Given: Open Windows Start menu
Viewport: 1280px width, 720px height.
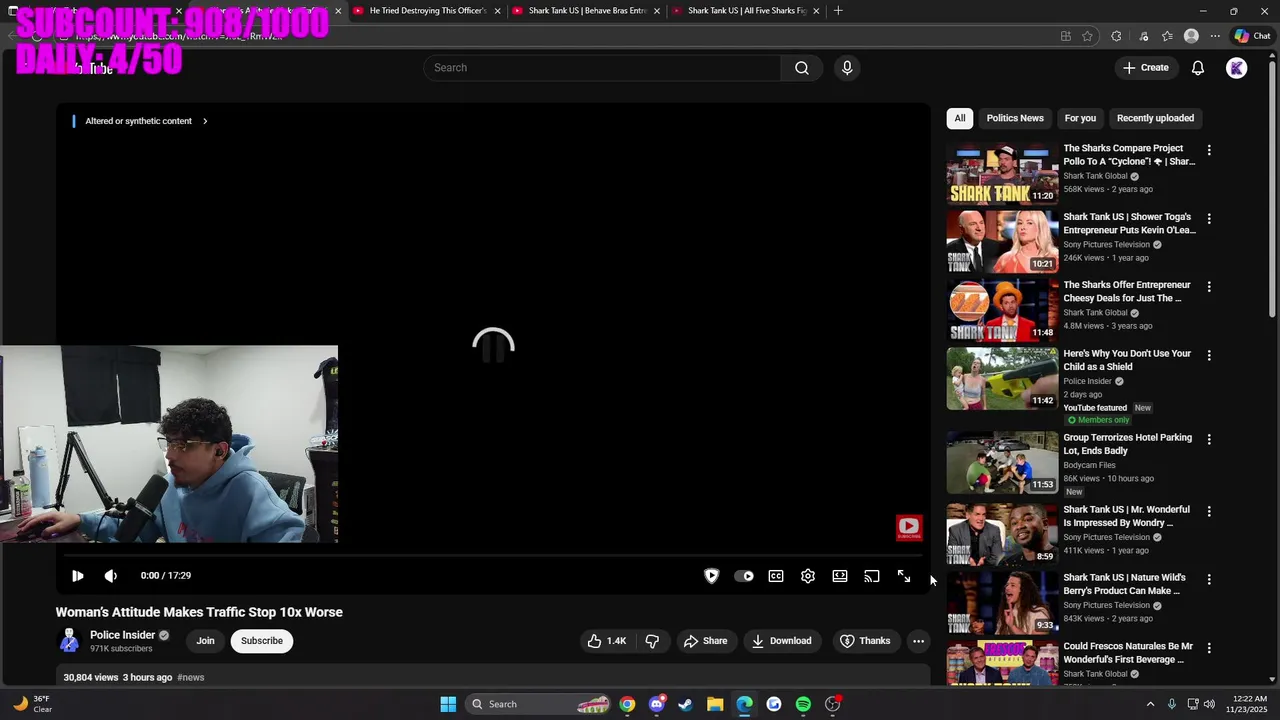Looking at the screenshot, I should (x=448, y=704).
